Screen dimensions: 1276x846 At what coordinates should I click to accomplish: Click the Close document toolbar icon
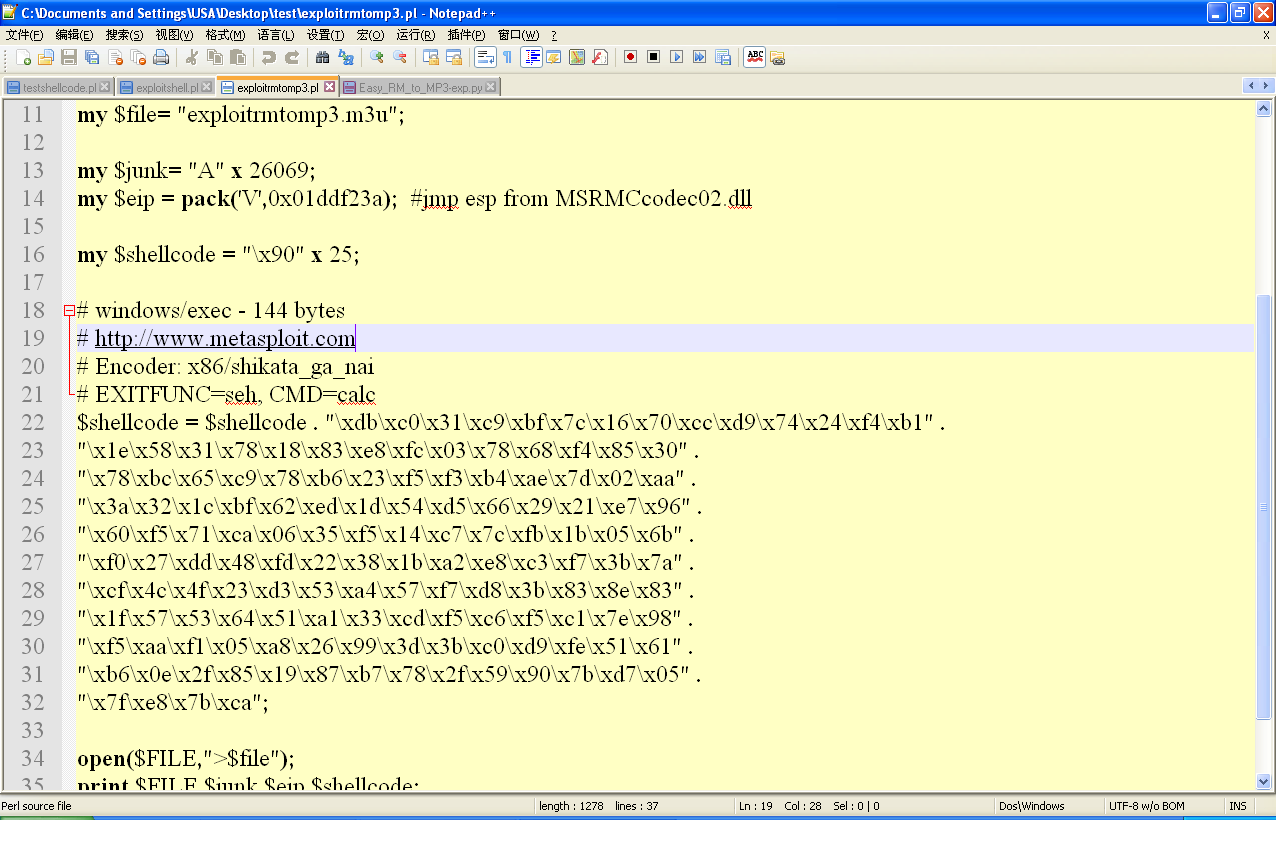[115, 57]
